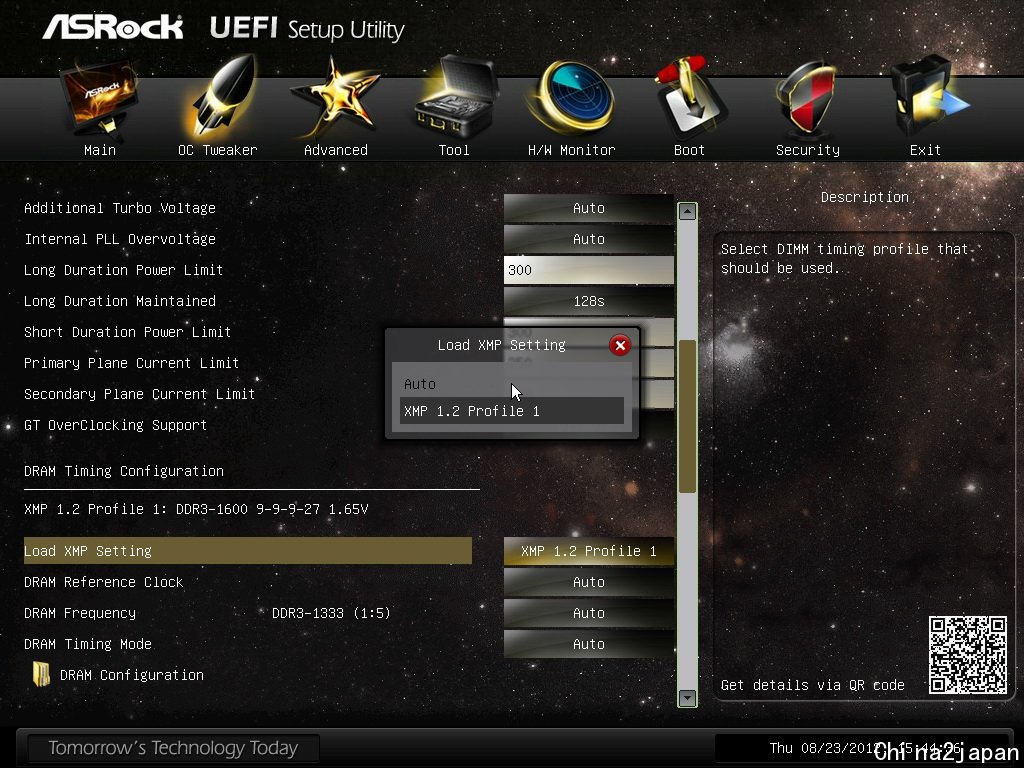The height and width of the screenshot is (768, 1024).
Task: Open the Advanced star icon
Action: click(335, 98)
